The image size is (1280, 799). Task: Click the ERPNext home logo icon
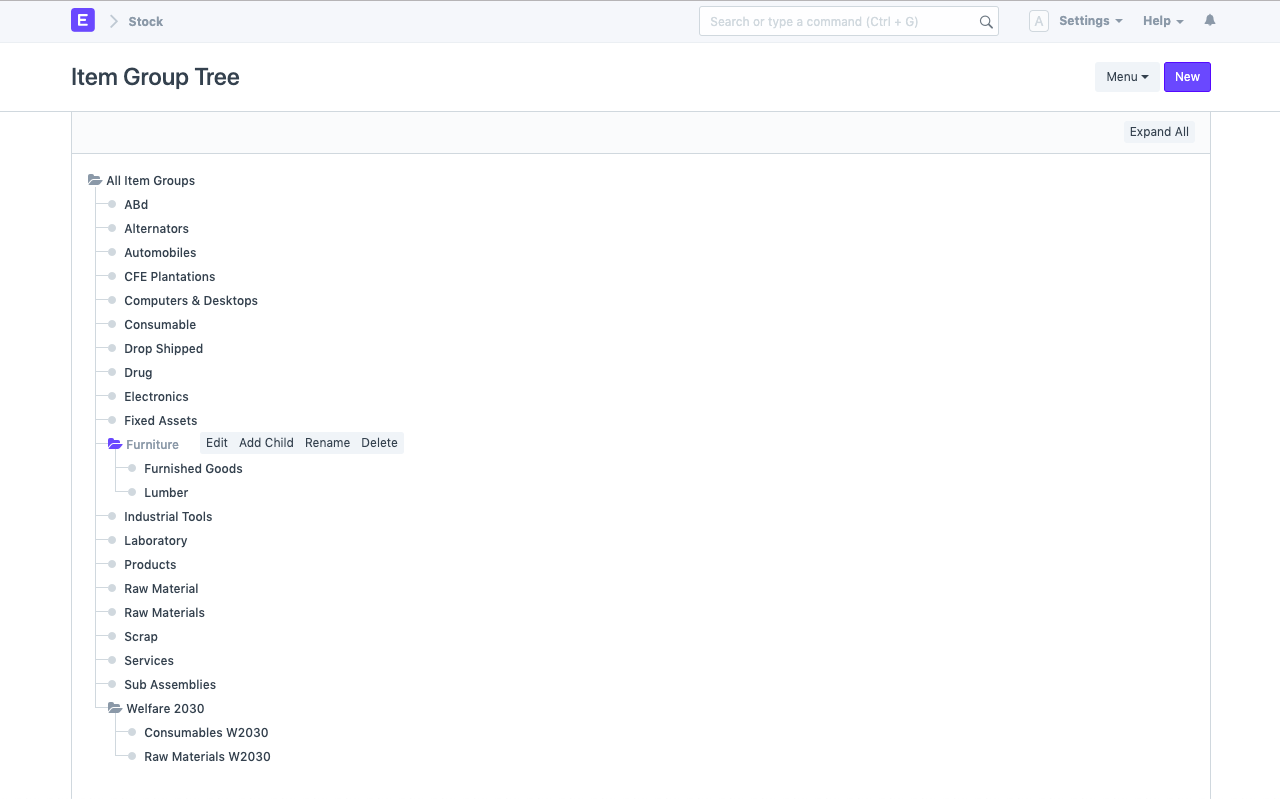(83, 20)
